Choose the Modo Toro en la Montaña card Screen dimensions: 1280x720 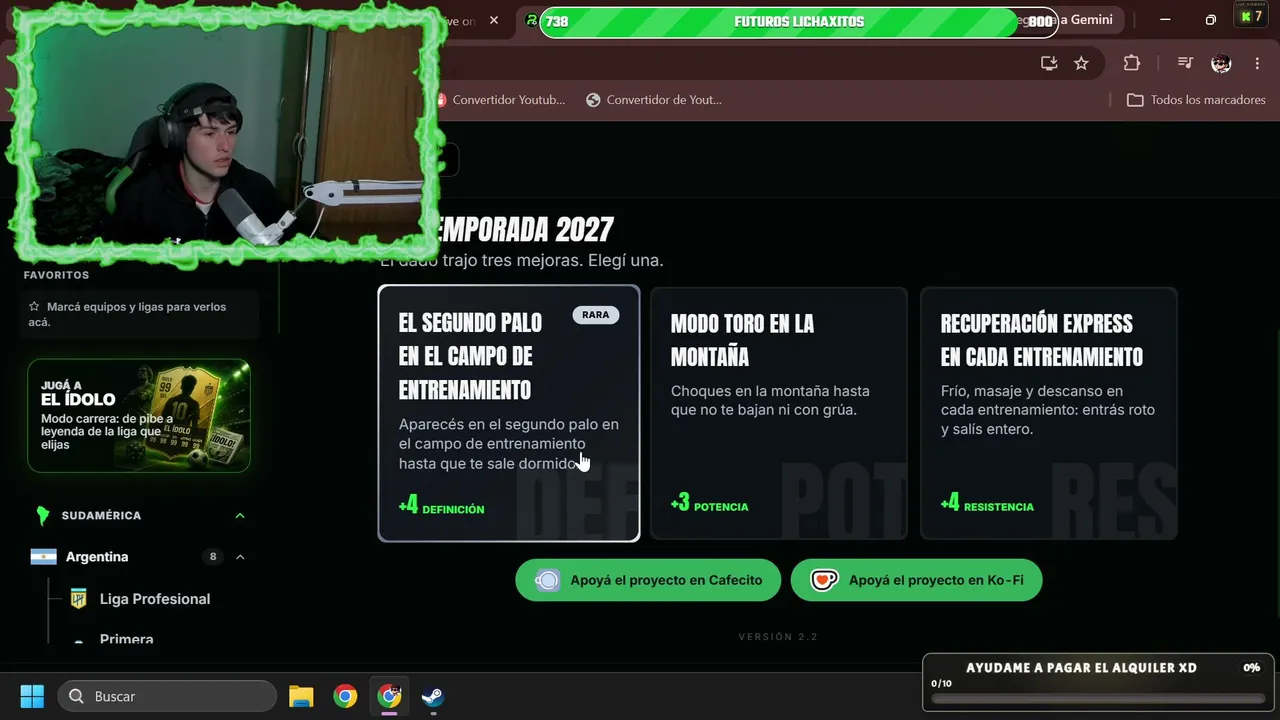pos(779,414)
